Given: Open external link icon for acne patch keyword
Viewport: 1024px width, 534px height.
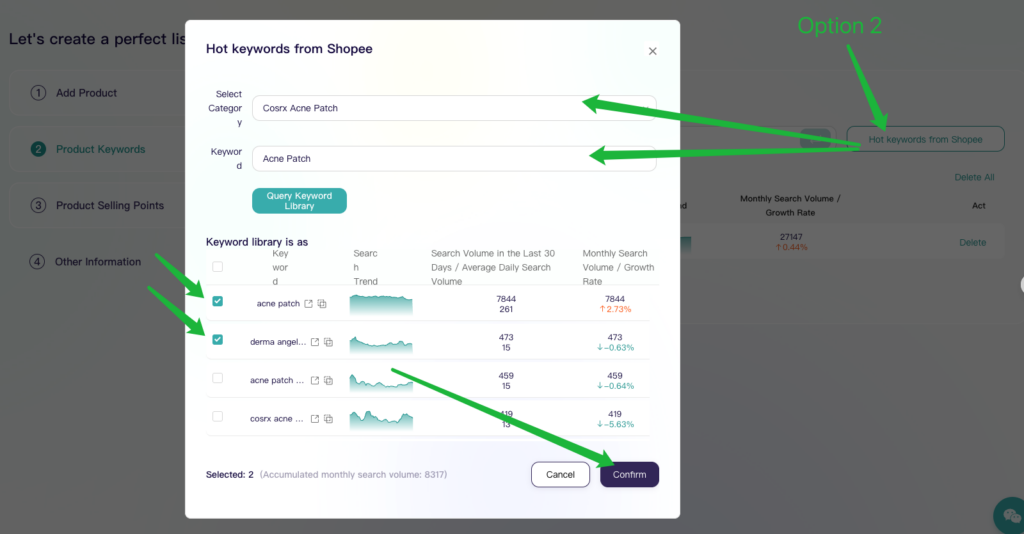Looking at the screenshot, I should [309, 304].
